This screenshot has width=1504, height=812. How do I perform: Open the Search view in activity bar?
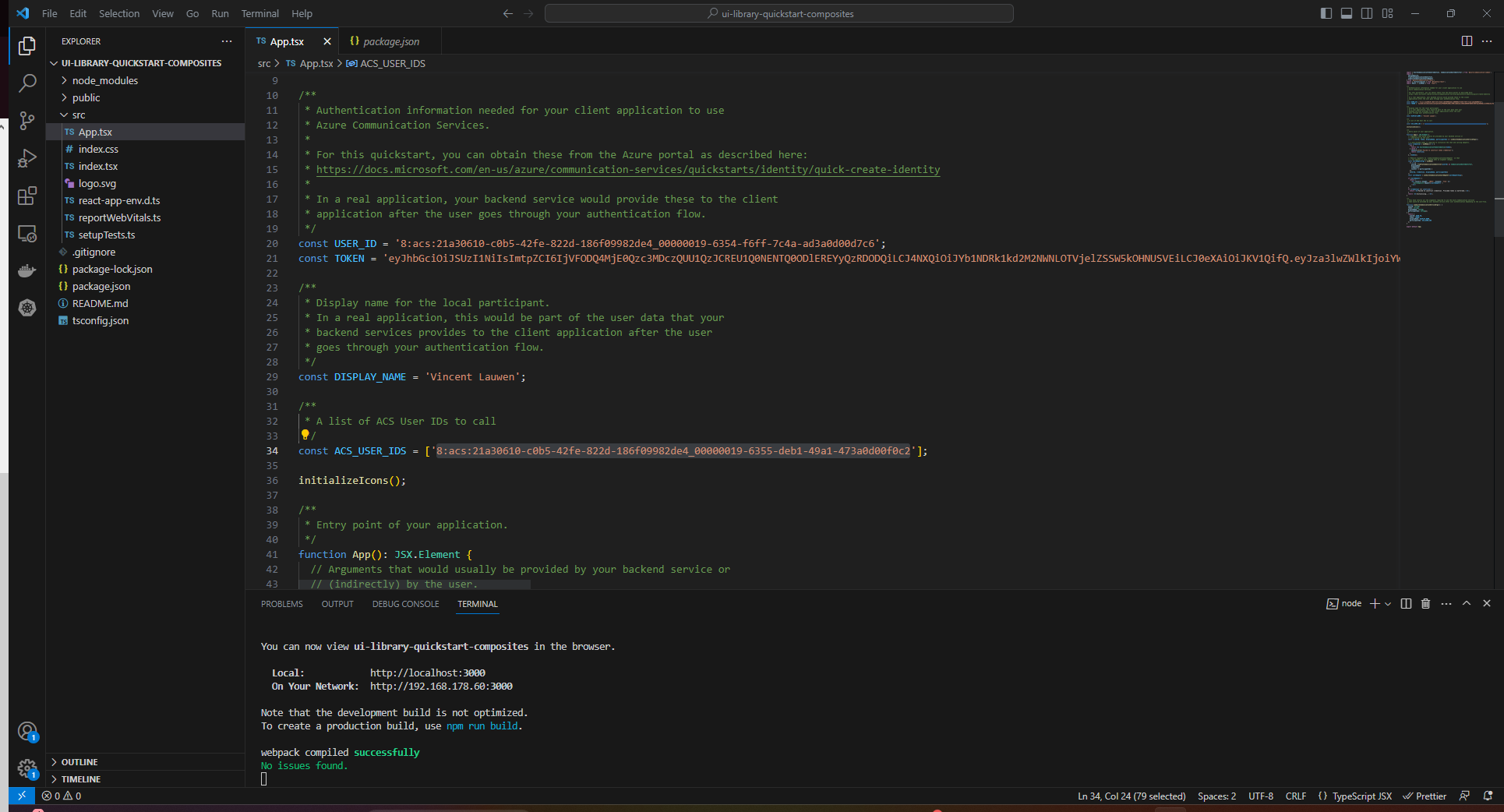pyautogui.click(x=27, y=83)
